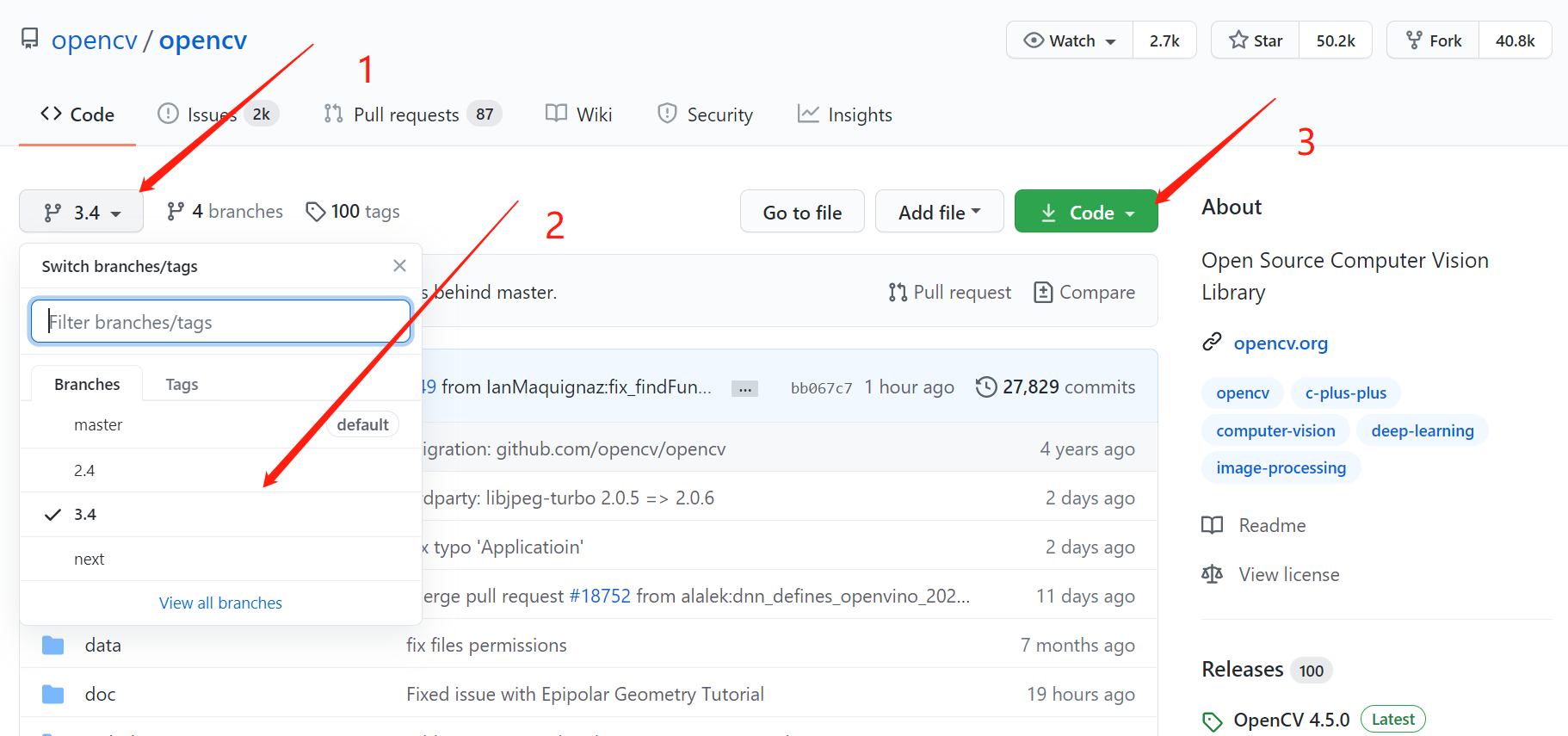Click the commit history clock icon
The height and width of the screenshot is (736, 1568).
986,387
